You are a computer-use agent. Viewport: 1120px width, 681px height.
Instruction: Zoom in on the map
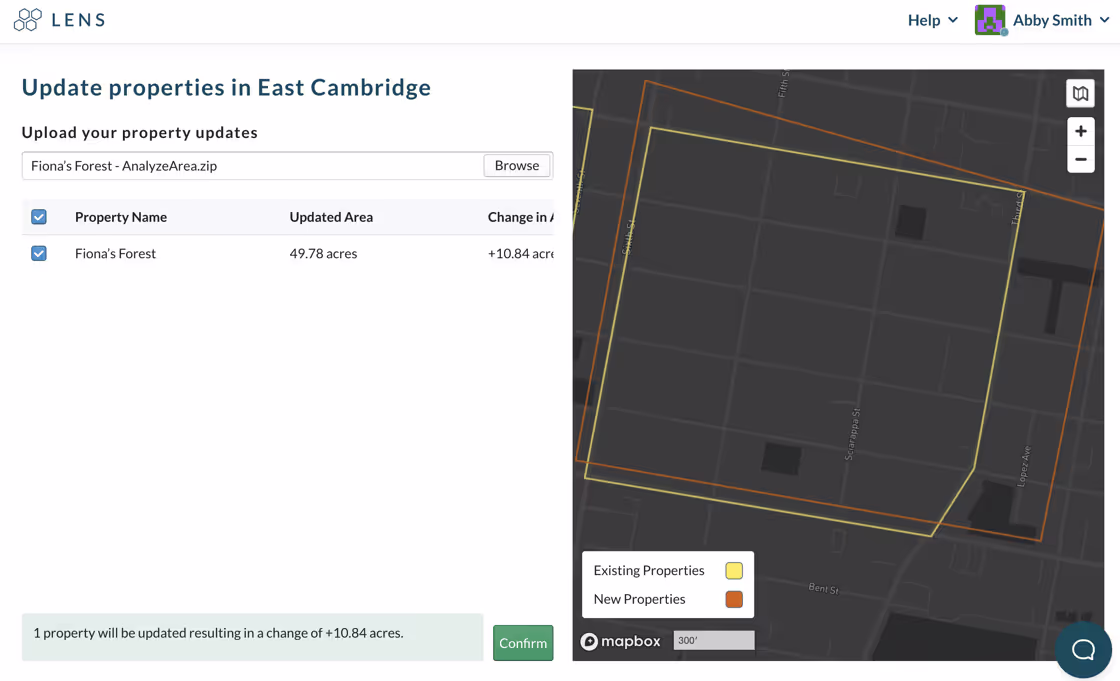click(x=1080, y=131)
